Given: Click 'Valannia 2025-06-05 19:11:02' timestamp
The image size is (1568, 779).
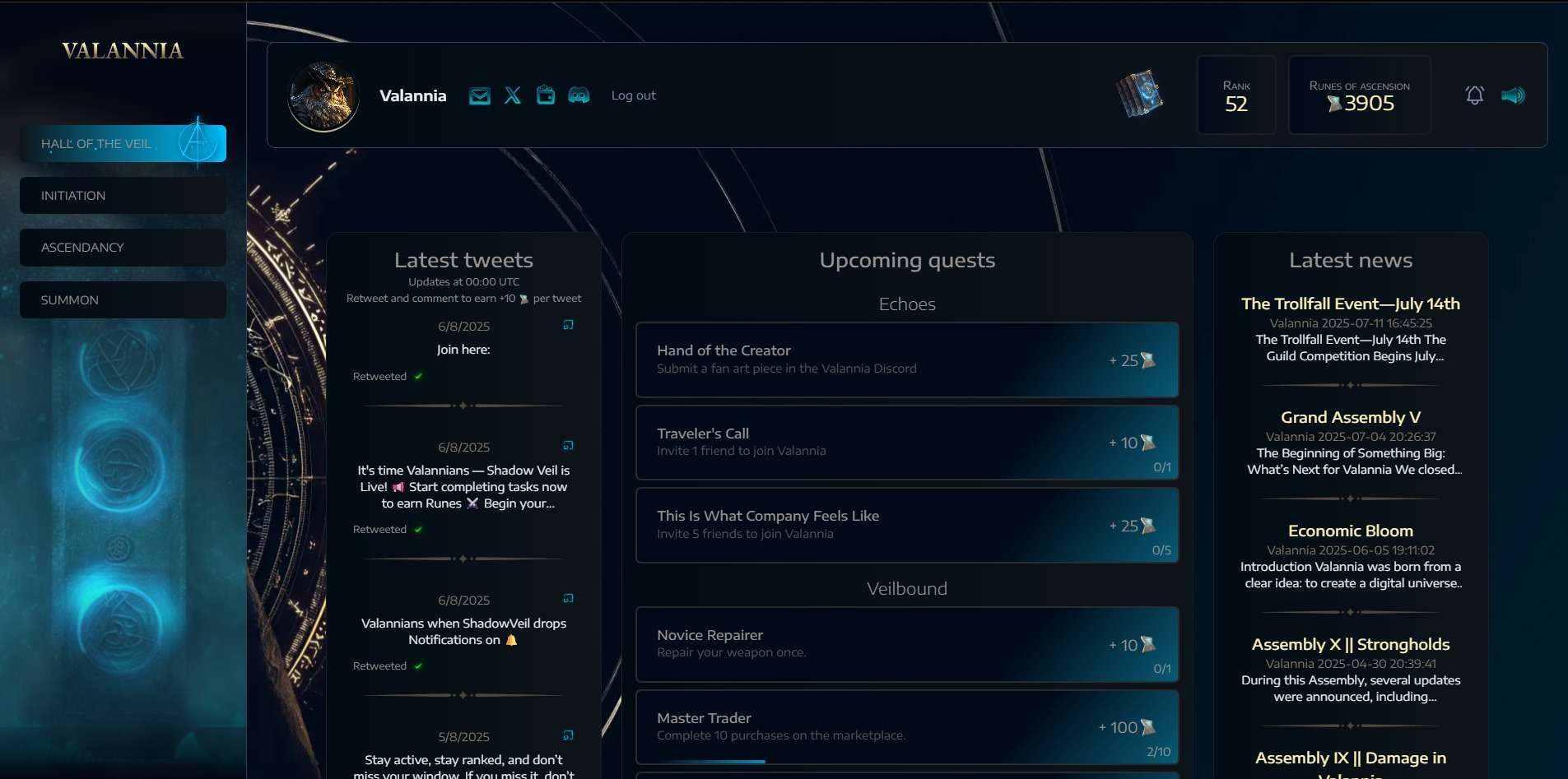Looking at the screenshot, I should coord(1351,550).
